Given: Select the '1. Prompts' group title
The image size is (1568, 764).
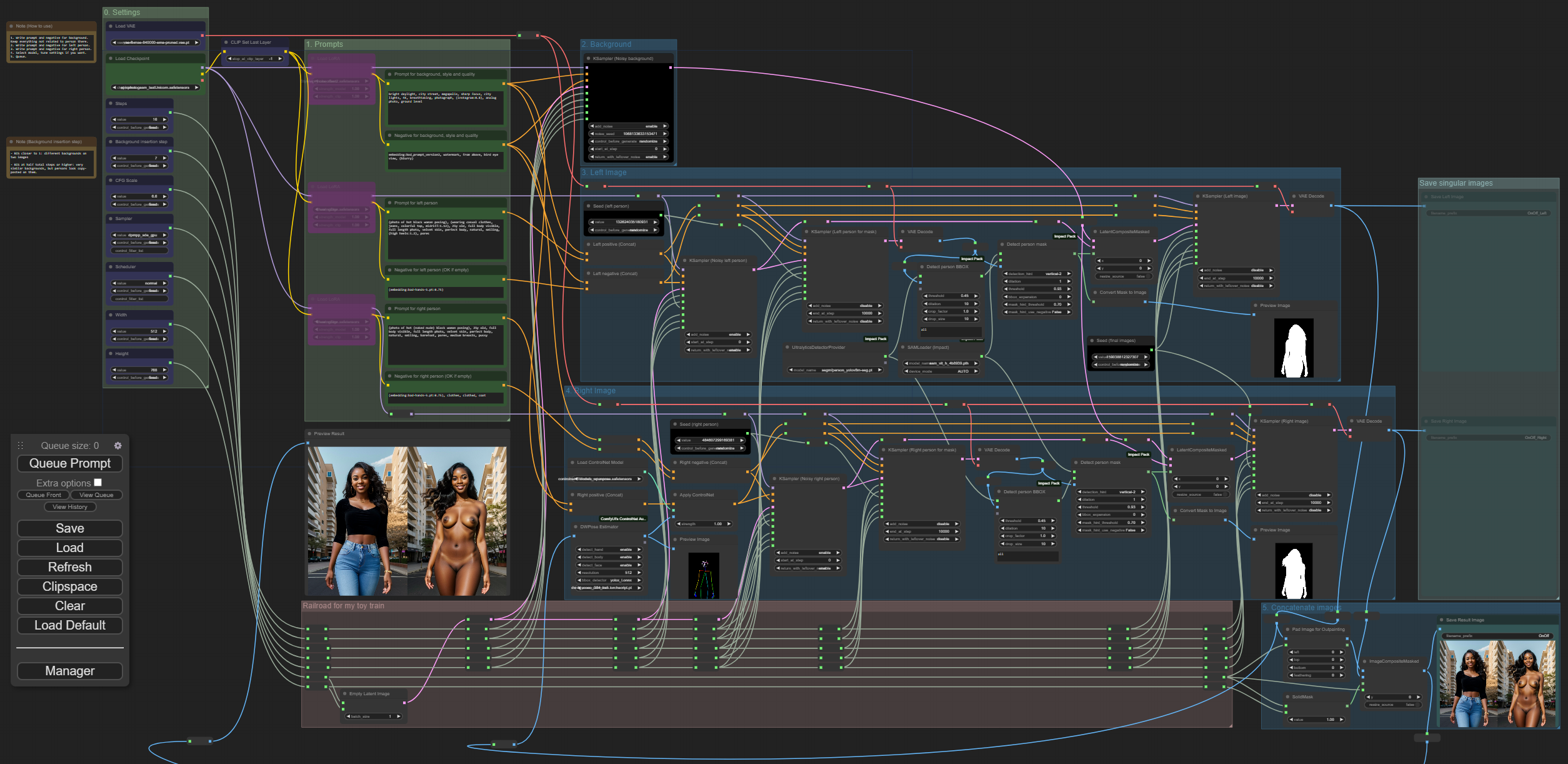Looking at the screenshot, I should pyautogui.click(x=325, y=44).
